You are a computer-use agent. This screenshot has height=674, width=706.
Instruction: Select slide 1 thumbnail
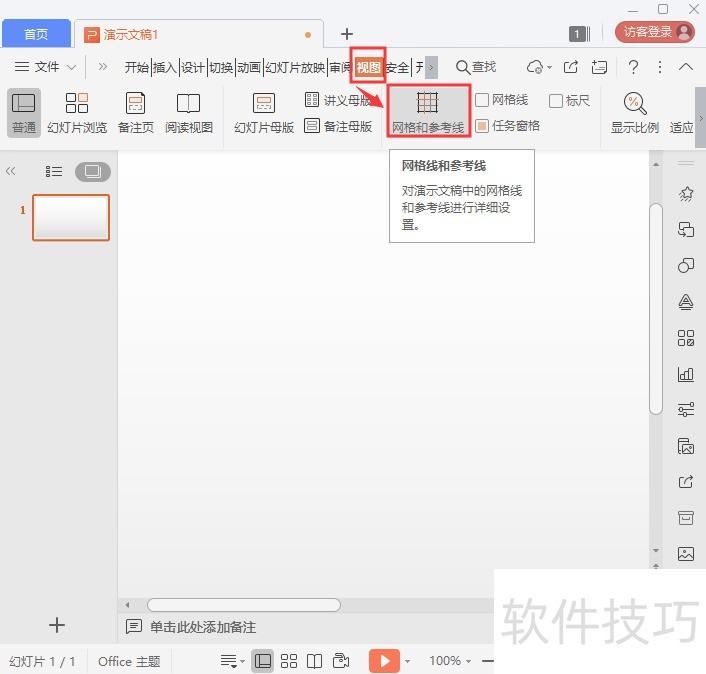(71, 217)
